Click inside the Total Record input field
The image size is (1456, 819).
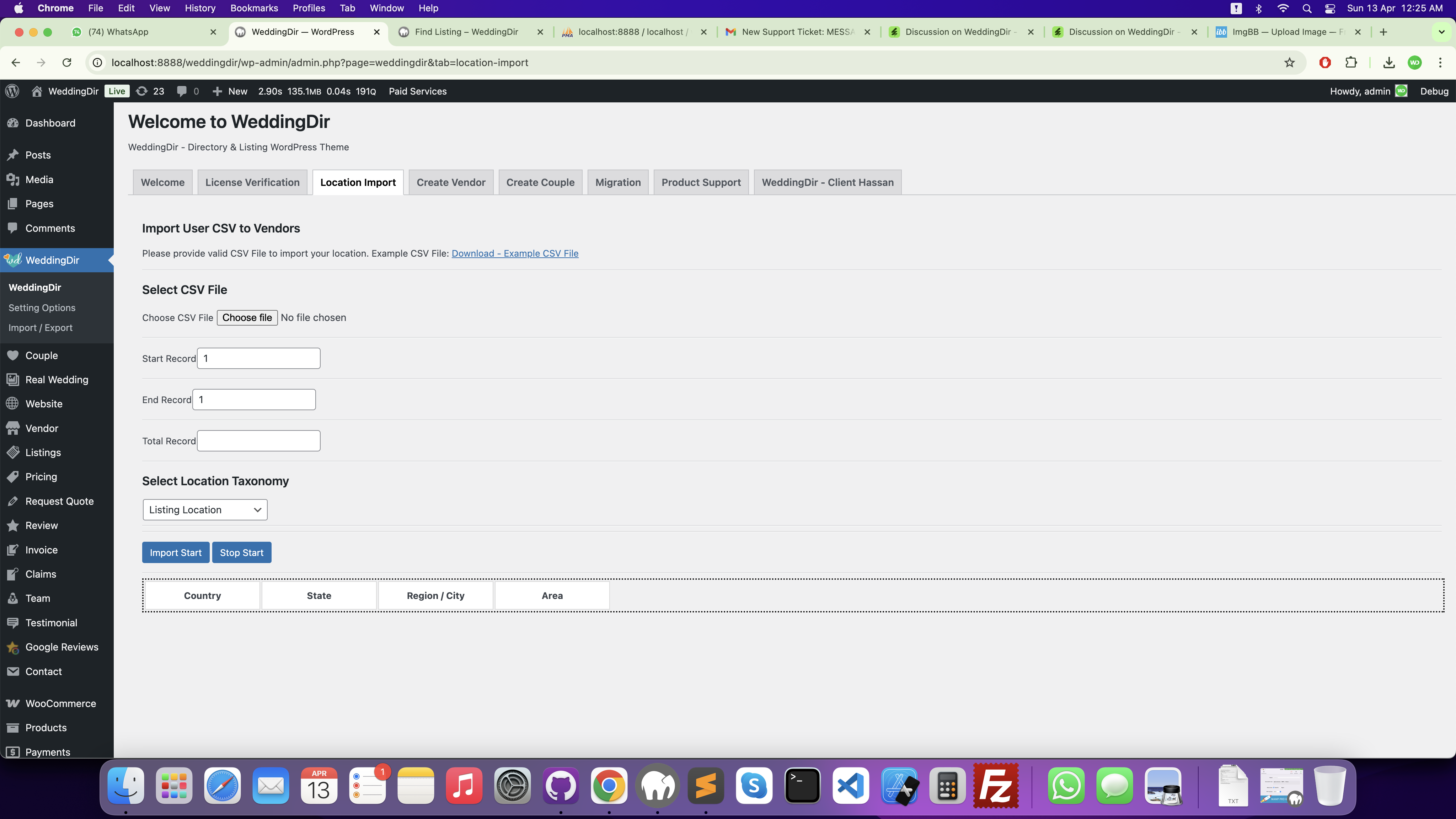coord(258,440)
